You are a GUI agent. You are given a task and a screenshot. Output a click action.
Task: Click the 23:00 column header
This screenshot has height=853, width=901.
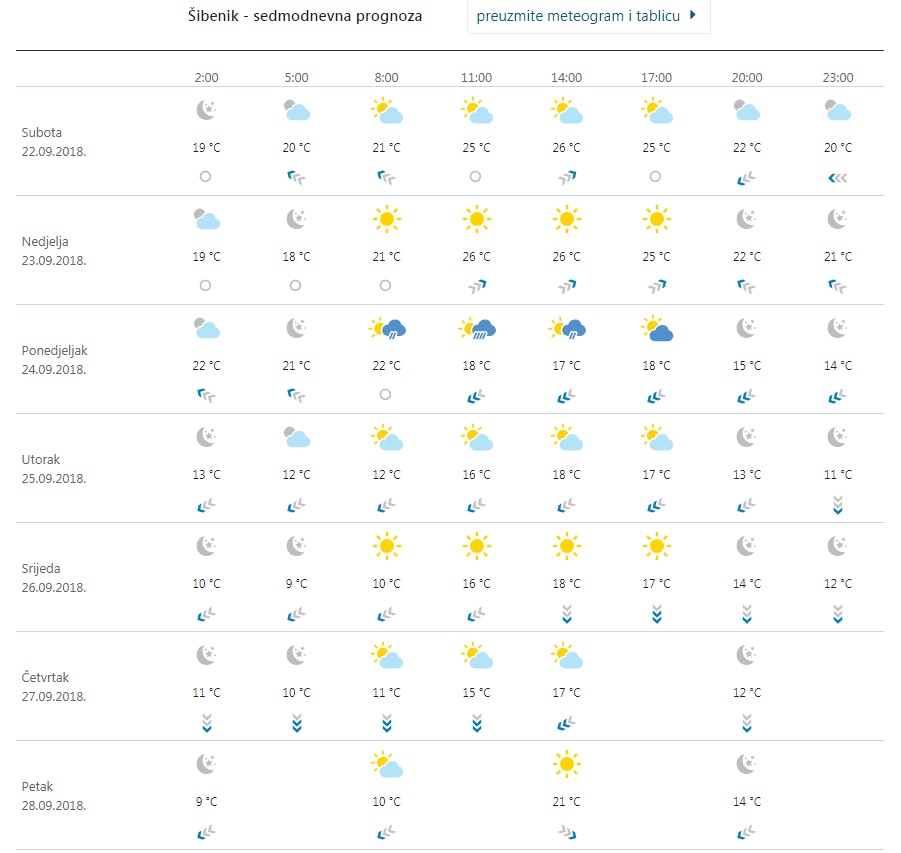(838, 78)
